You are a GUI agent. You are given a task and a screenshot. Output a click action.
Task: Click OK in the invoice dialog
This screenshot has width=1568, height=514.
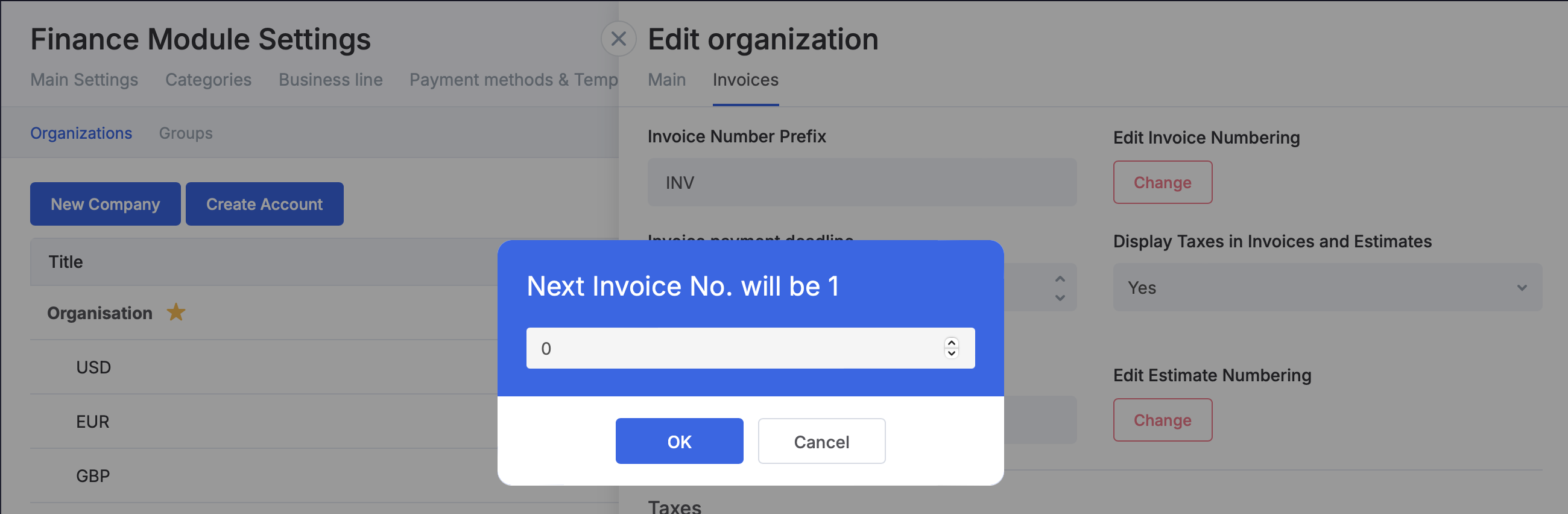point(678,441)
